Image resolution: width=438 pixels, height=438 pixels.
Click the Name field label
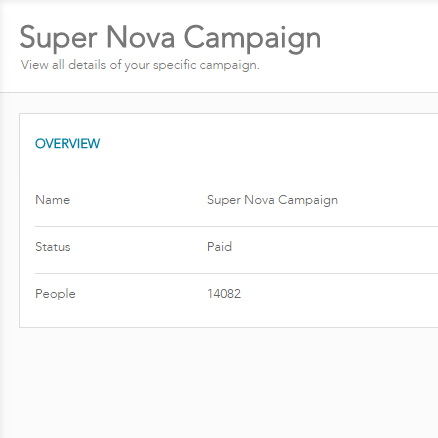[x=53, y=200]
